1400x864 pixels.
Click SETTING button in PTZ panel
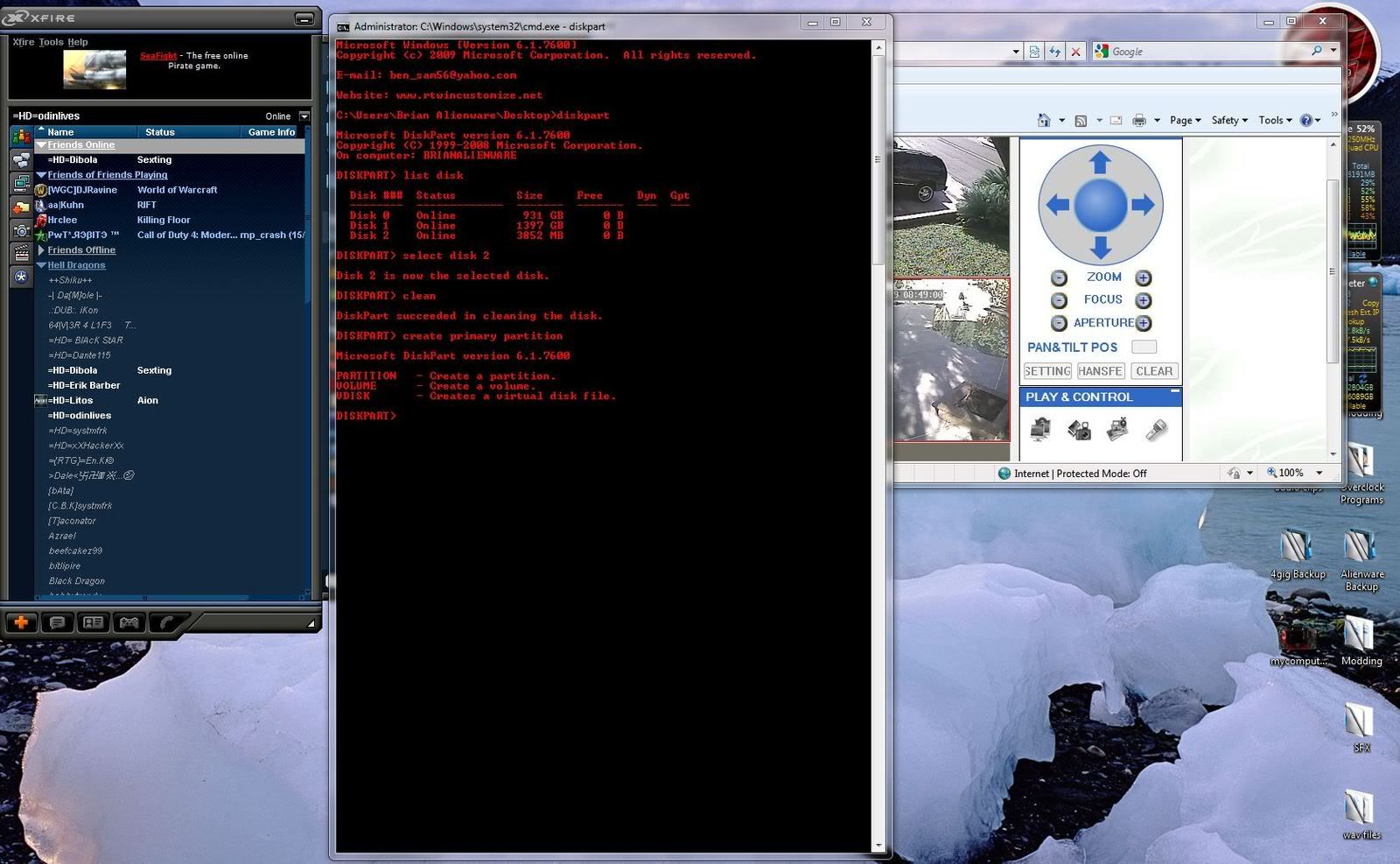point(1048,371)
